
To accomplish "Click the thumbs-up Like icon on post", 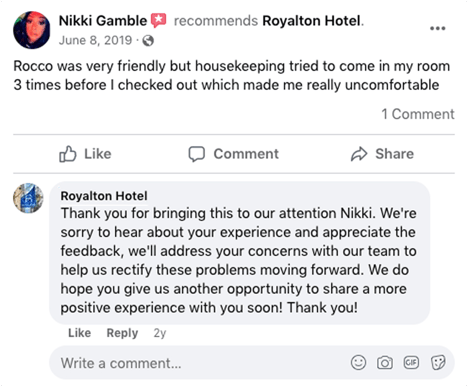I will (x=68, y=154).
